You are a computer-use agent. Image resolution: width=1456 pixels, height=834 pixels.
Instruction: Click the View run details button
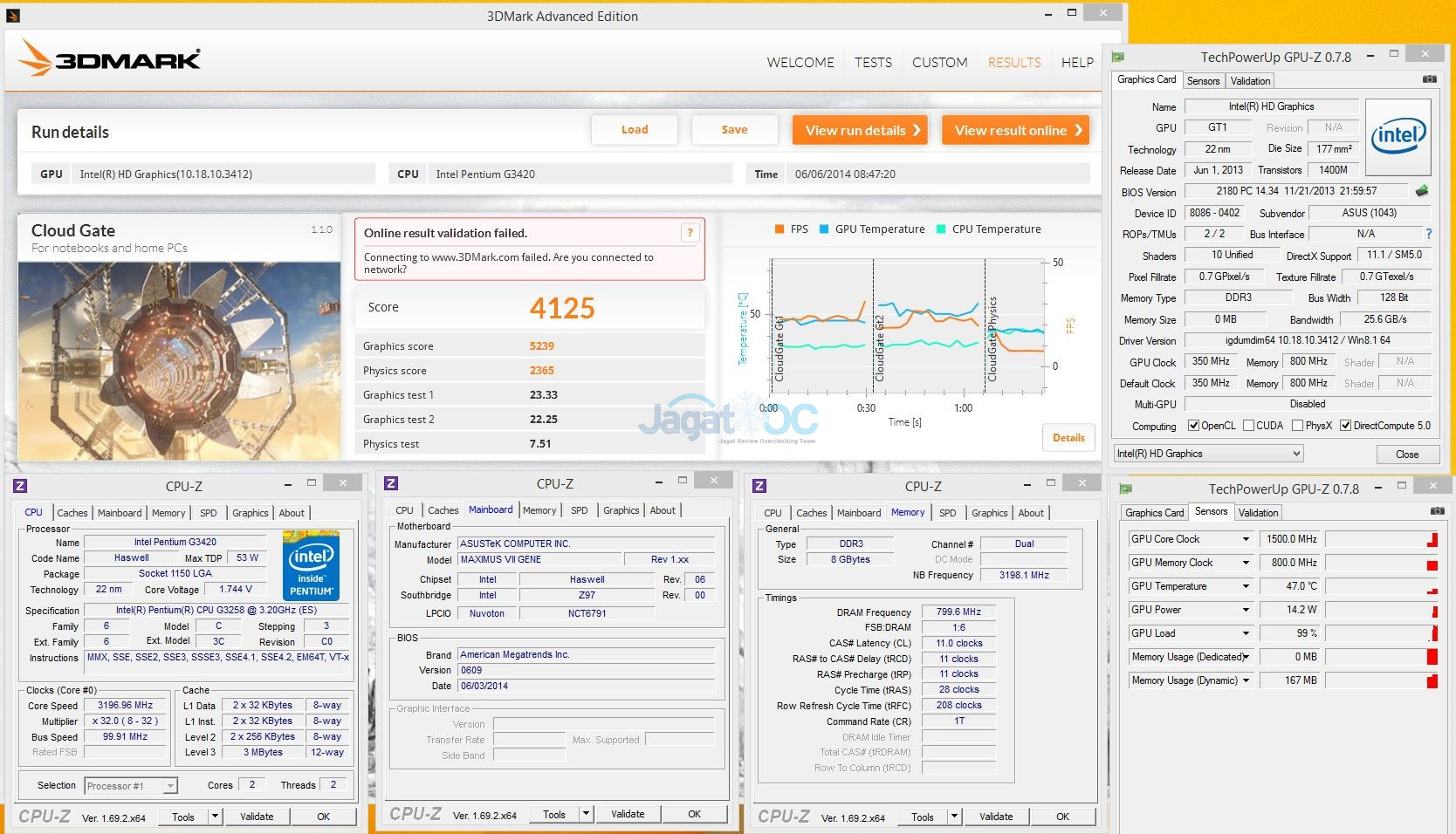pos(860,130)
